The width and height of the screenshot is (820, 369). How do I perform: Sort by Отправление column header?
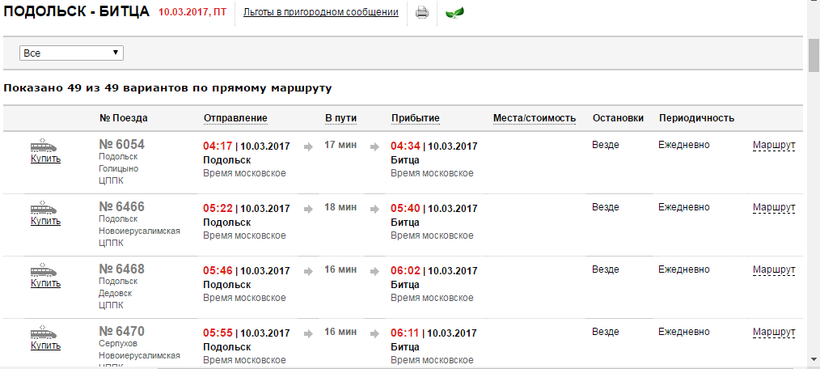coord(235,118)
